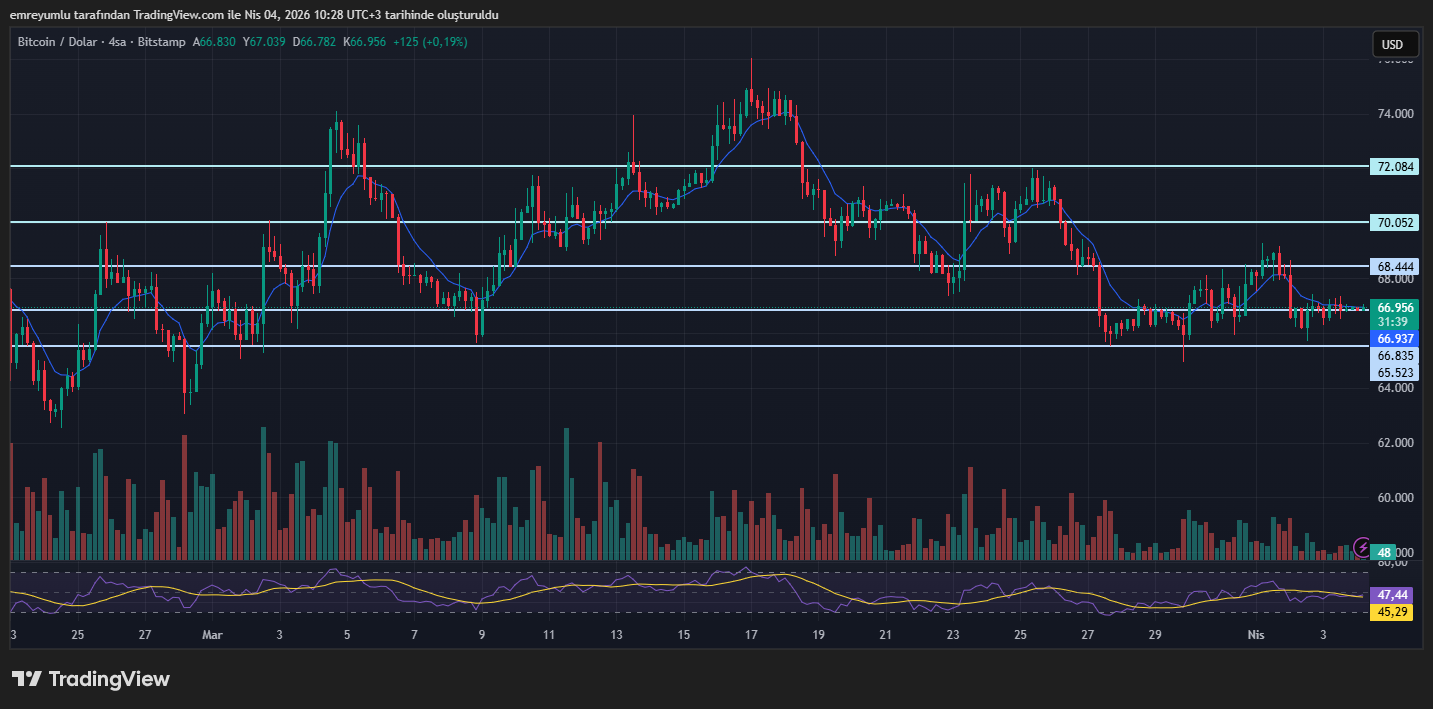1433x709 pixels.
Task: Toggle the USD currency button
Action: tap(1394, 44)
